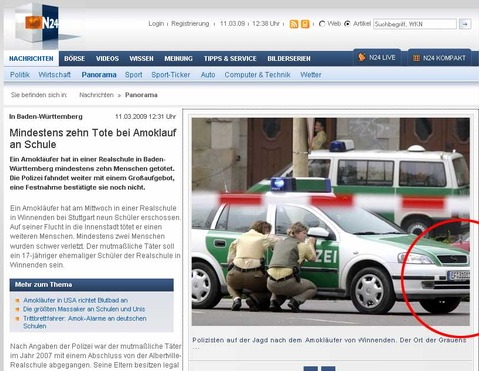Open the Computer & Technik section
Image resolution: width=479 pixels, height=371 pixels.
tap(257, 75)
